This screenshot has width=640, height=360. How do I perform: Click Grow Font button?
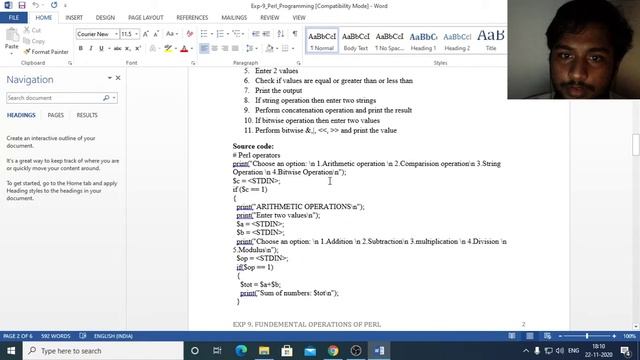point(146,34)
